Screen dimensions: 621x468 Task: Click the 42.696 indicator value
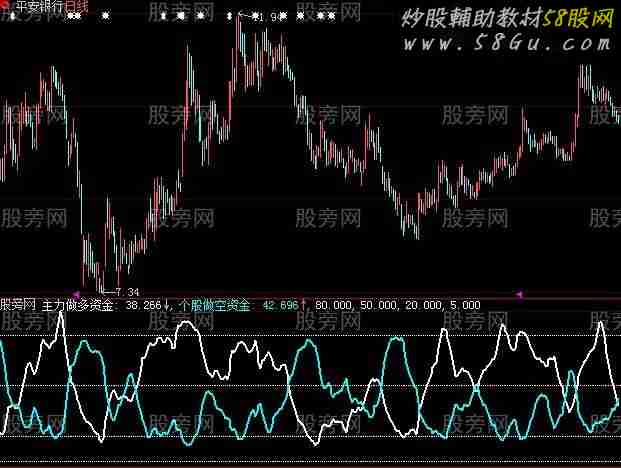[280, 305]
